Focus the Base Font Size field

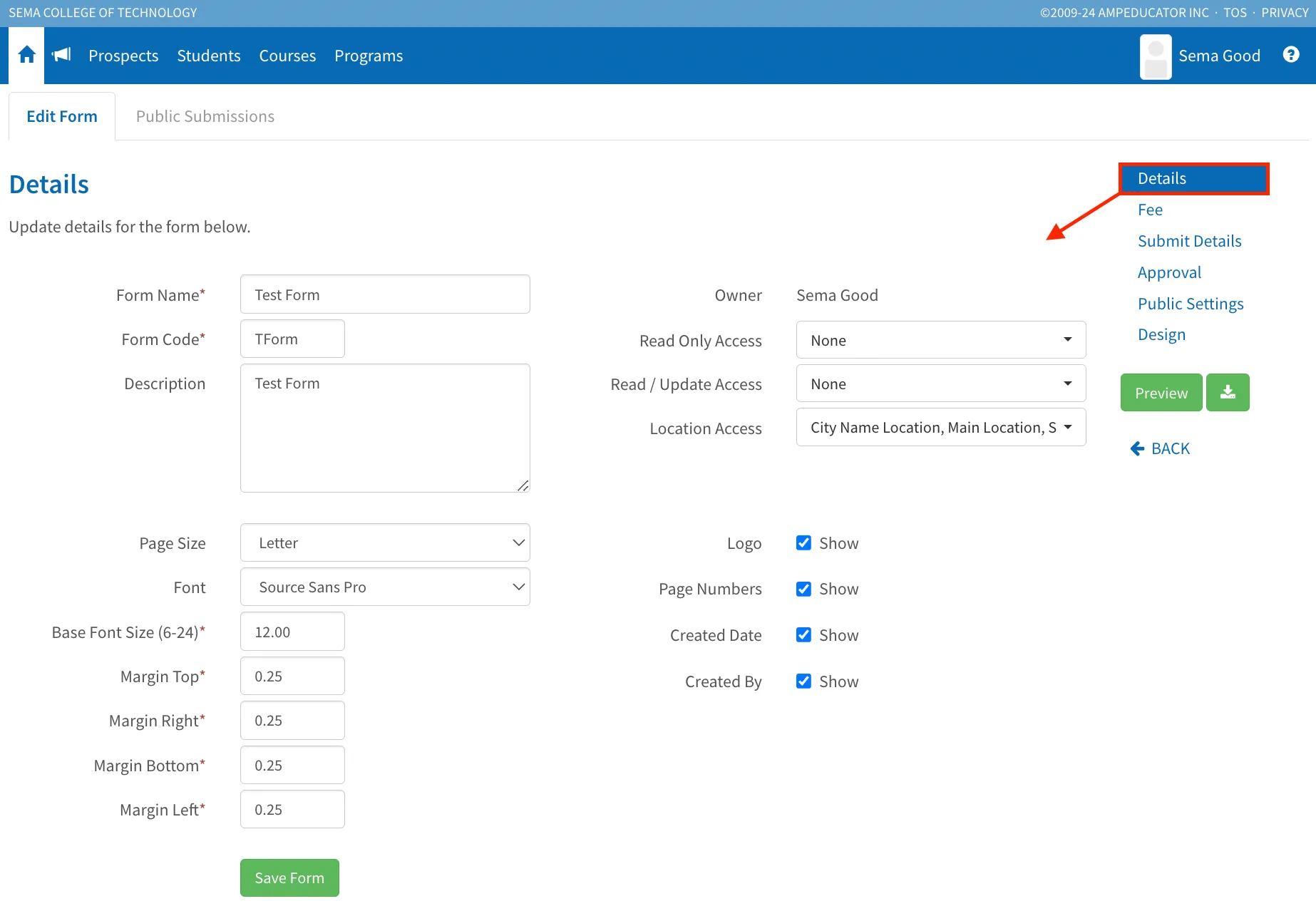click(x=292, y=632)
